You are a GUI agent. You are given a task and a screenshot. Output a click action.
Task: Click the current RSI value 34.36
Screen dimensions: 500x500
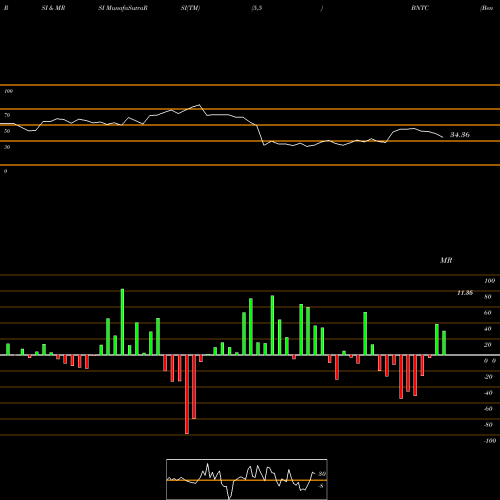[460, 135]
